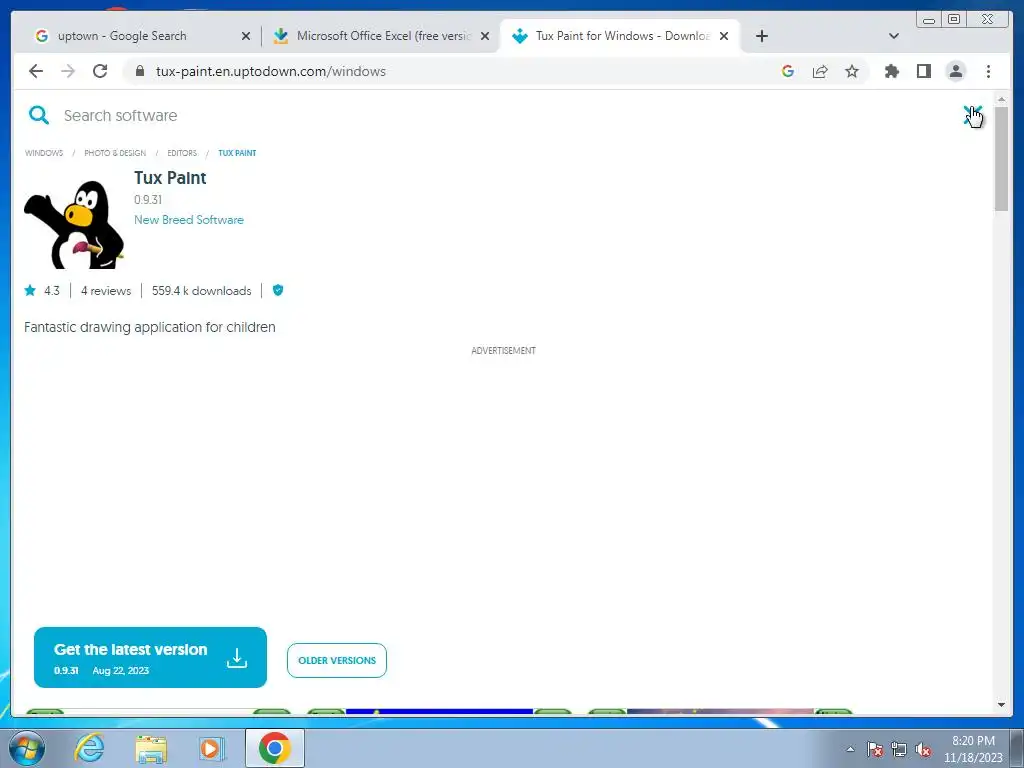Reload the page

tap(100, 71)
